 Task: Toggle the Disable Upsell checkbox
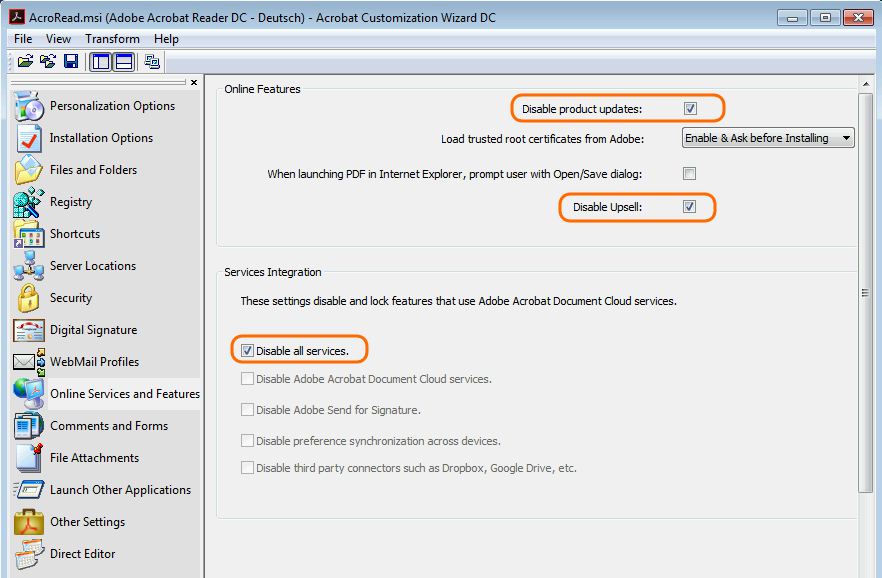pos(689,207)
